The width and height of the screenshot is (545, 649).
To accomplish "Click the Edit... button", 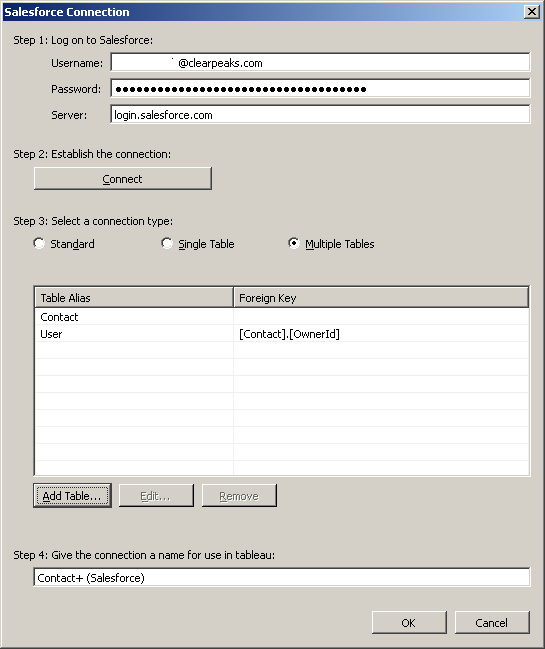I will pyautogui.click(x=156, y=495).
